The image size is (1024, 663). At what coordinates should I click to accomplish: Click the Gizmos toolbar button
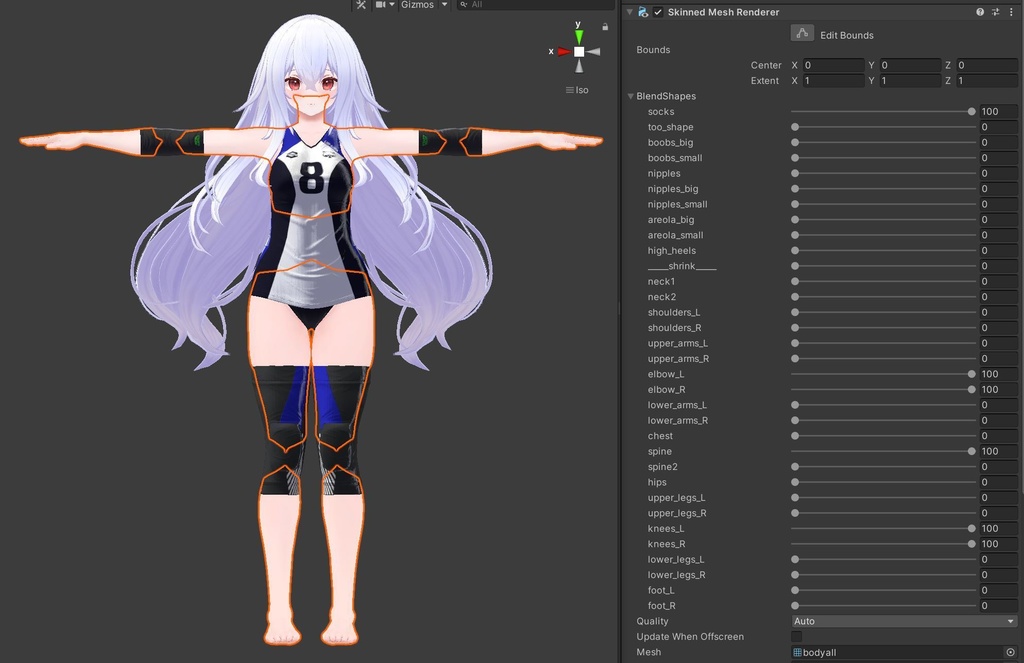(417, 5)
